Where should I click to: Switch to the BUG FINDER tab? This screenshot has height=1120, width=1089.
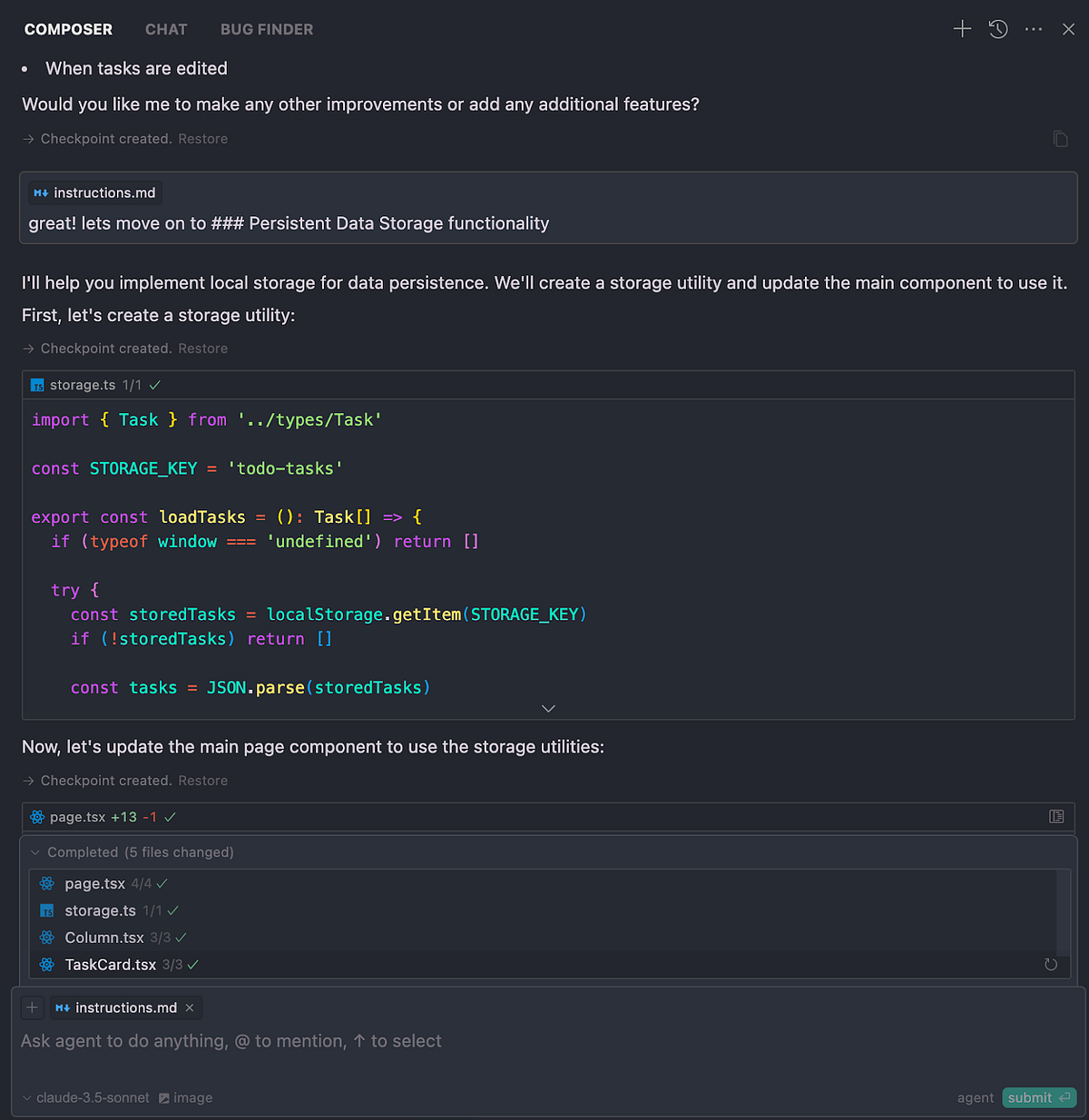pyautogui.click(x=266, y=29)
